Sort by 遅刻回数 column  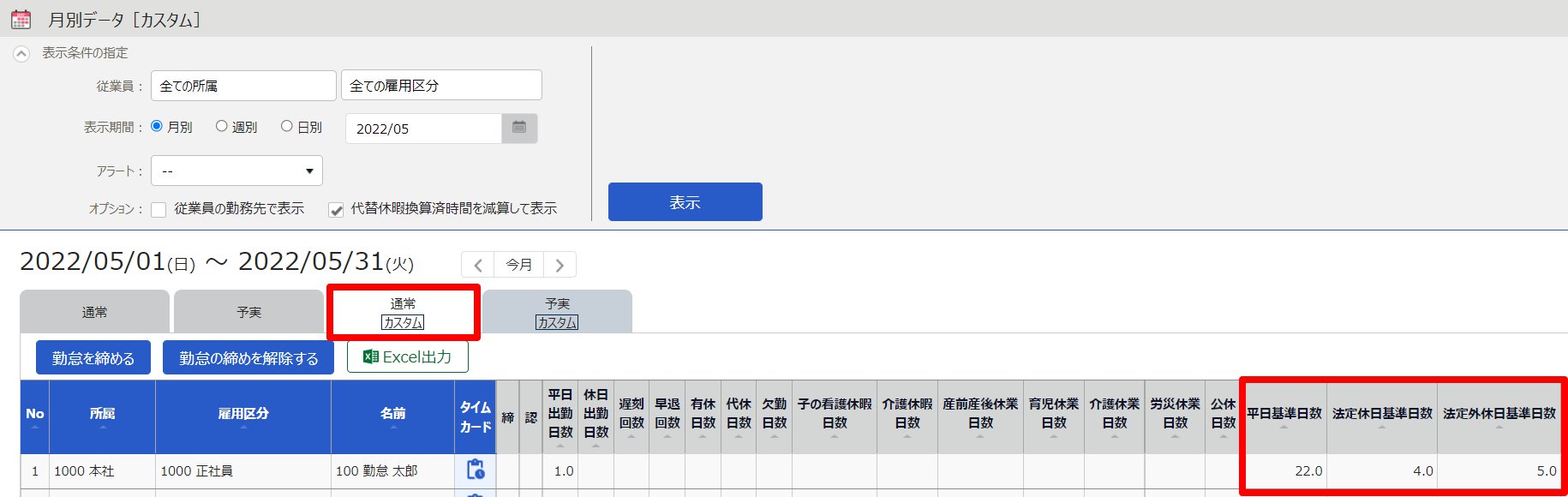tap(631, 416)
